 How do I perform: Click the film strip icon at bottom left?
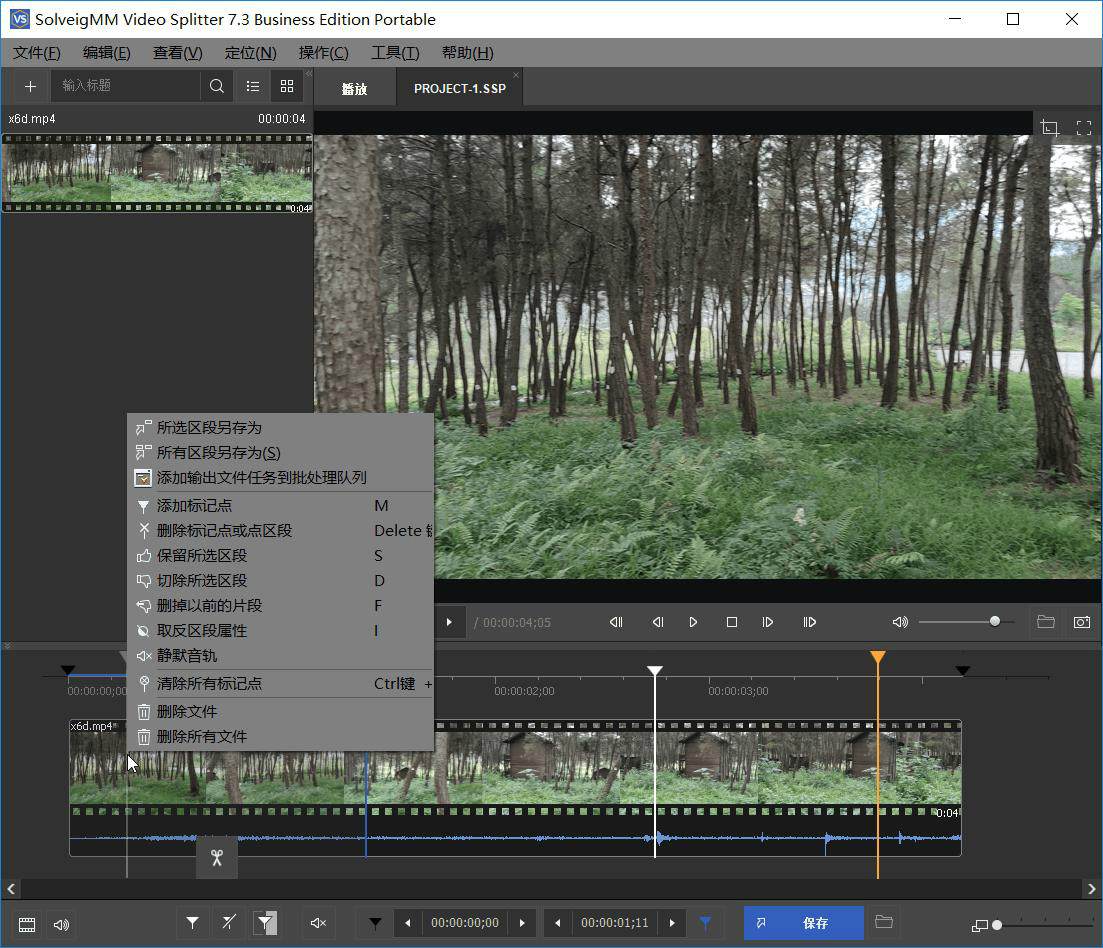26,924
